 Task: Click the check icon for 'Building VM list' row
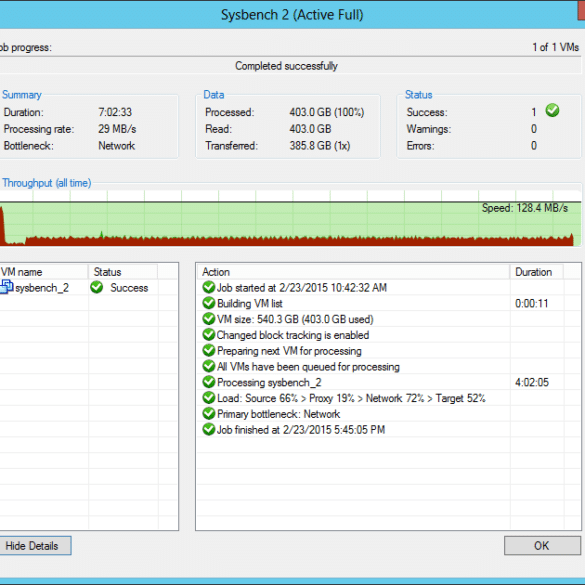209,303
